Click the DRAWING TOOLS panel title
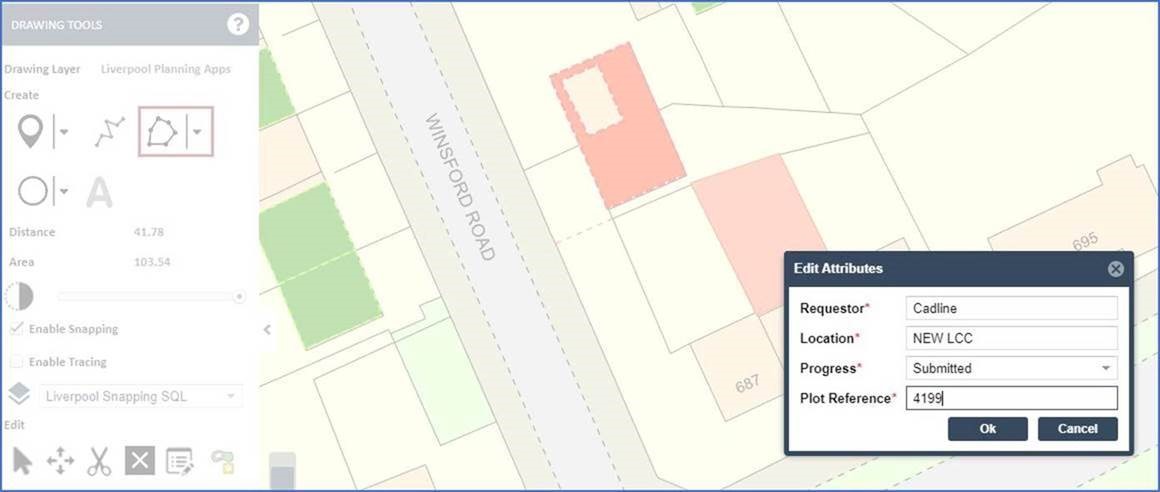The height and width of the screenshot is (492, 1160). 56,25
